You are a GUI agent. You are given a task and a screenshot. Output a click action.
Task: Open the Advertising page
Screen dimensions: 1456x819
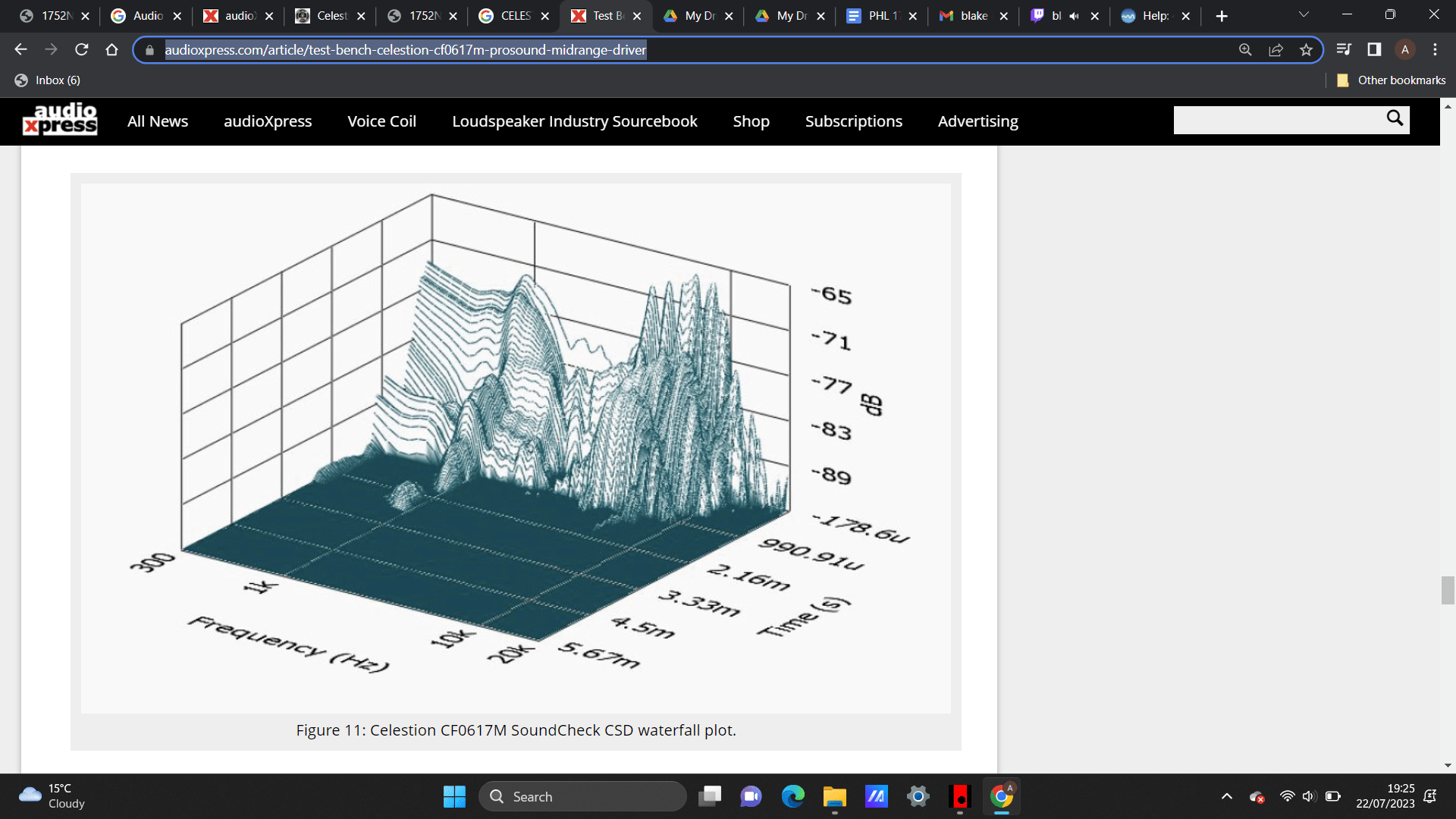(x=977, y=121)
